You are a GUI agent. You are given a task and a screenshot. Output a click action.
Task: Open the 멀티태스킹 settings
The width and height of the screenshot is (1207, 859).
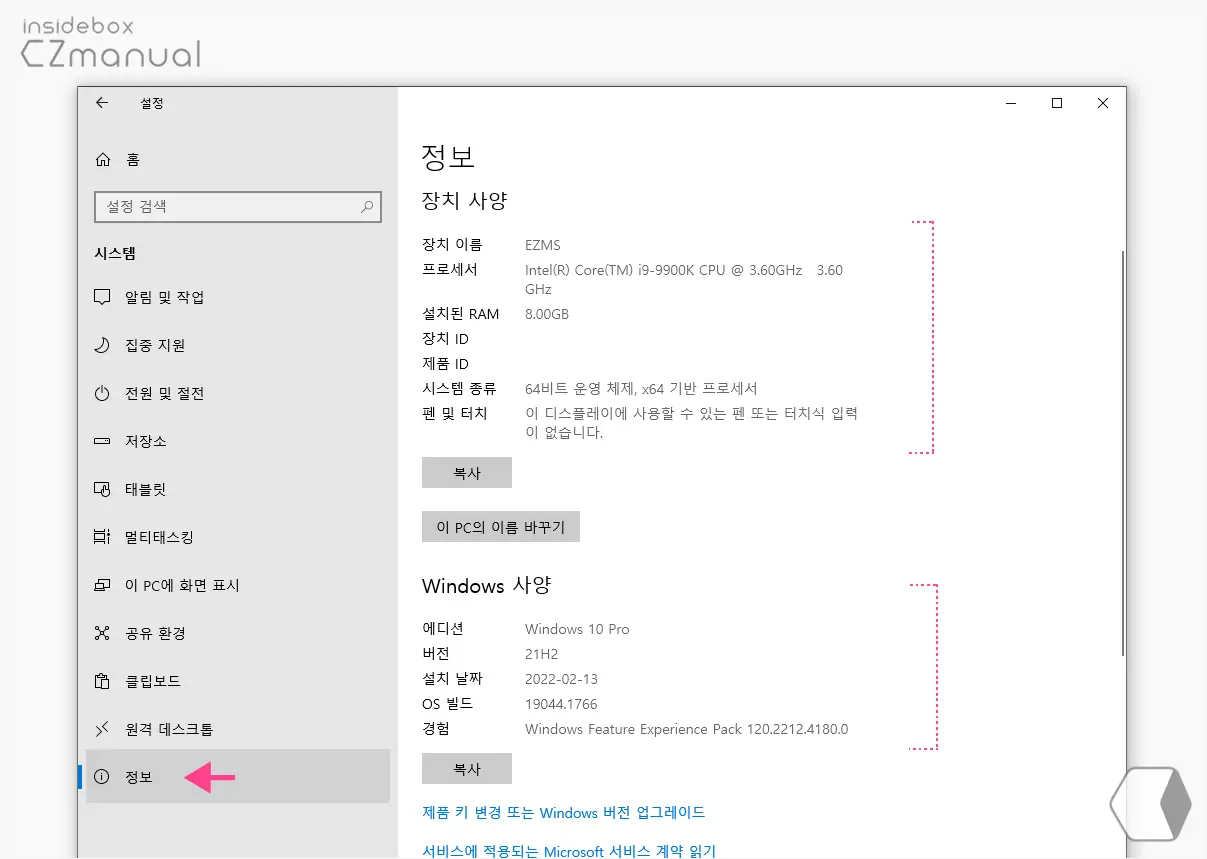(238, 537)
